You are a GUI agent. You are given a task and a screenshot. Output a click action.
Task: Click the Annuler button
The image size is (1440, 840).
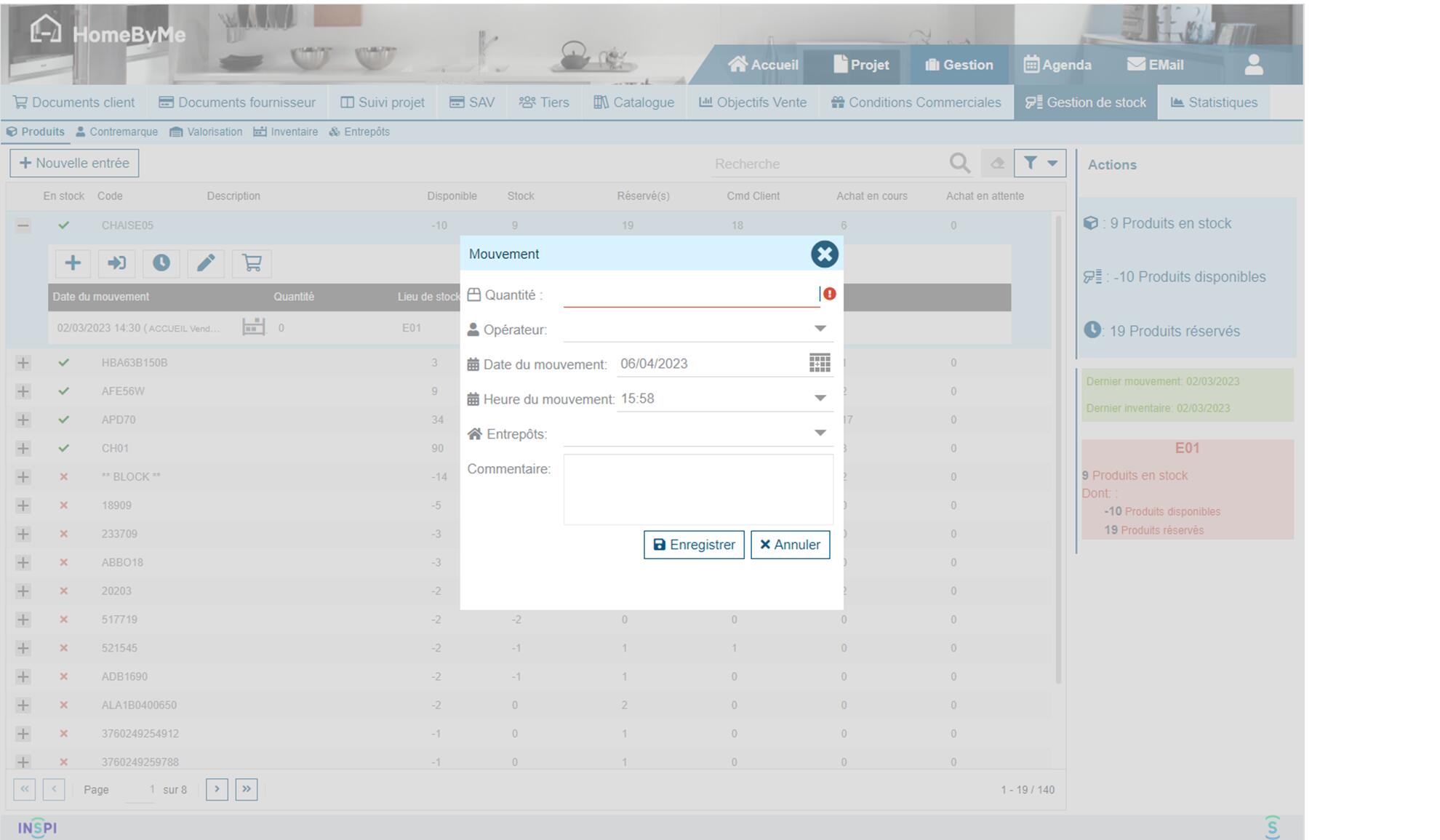point(790,545)
